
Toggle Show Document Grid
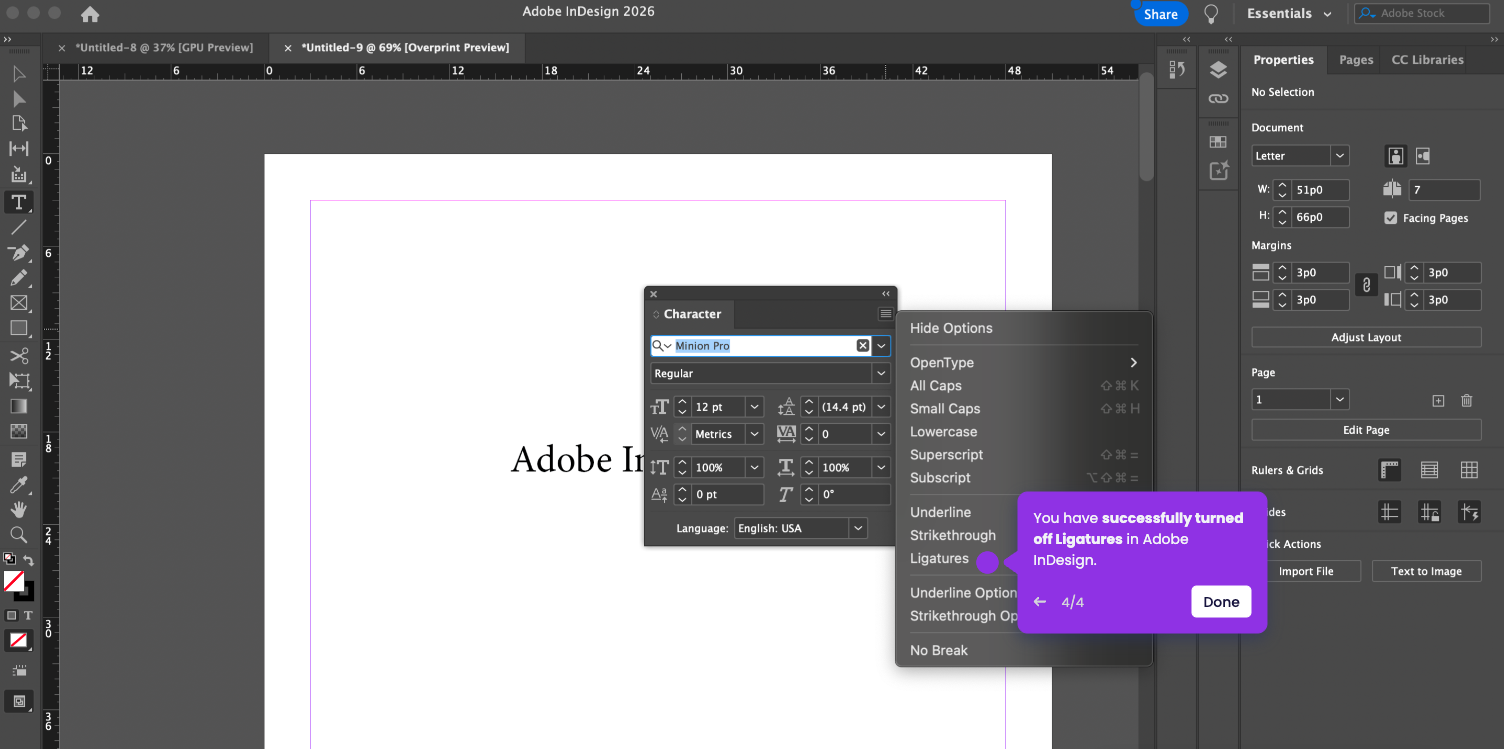1469,470
